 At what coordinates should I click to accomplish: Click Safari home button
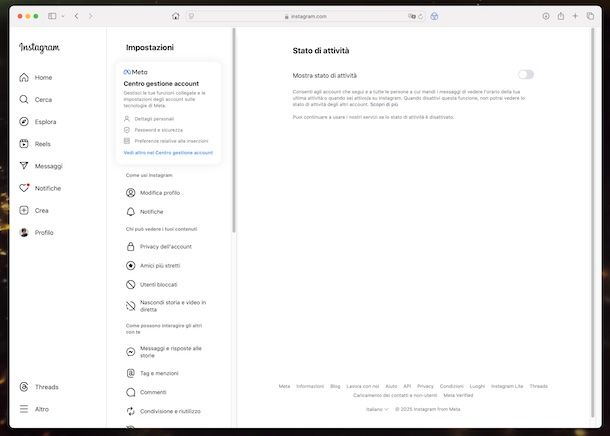coord(176,16)
